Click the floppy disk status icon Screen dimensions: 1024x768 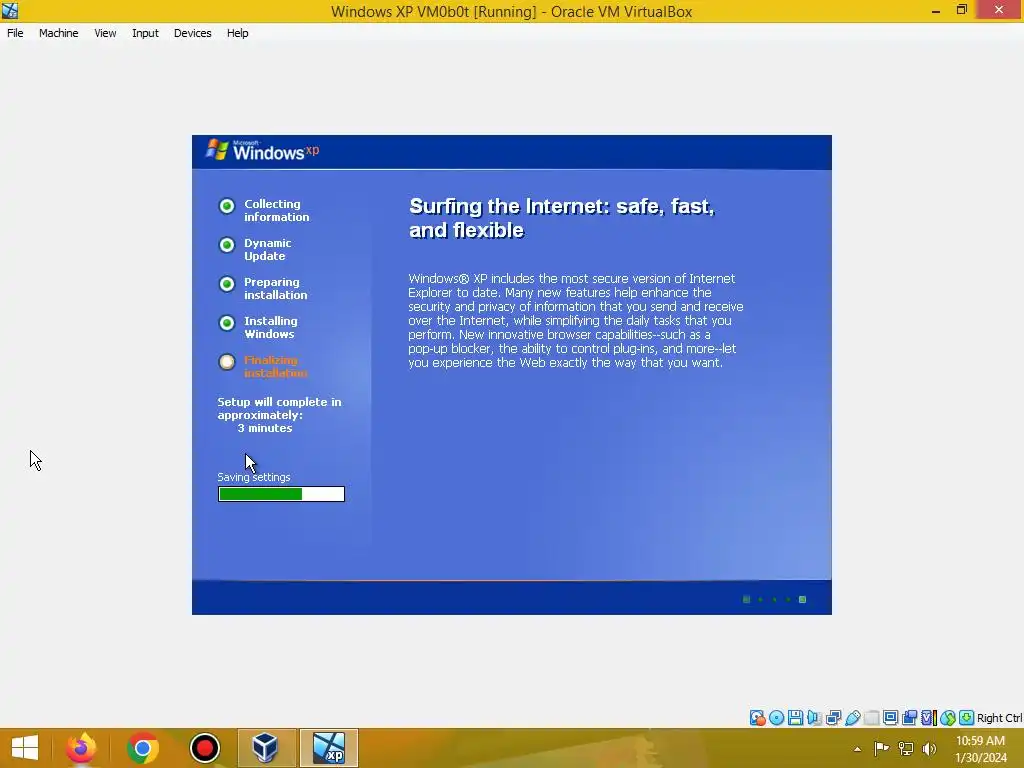pyautogui.click(x=795, y=718)
